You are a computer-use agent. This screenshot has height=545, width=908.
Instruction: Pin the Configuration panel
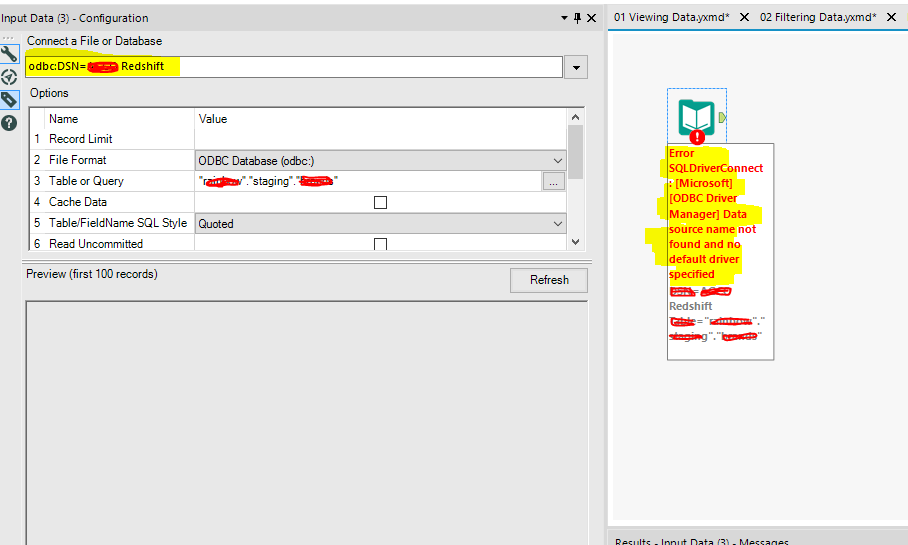tap(577, 18)
